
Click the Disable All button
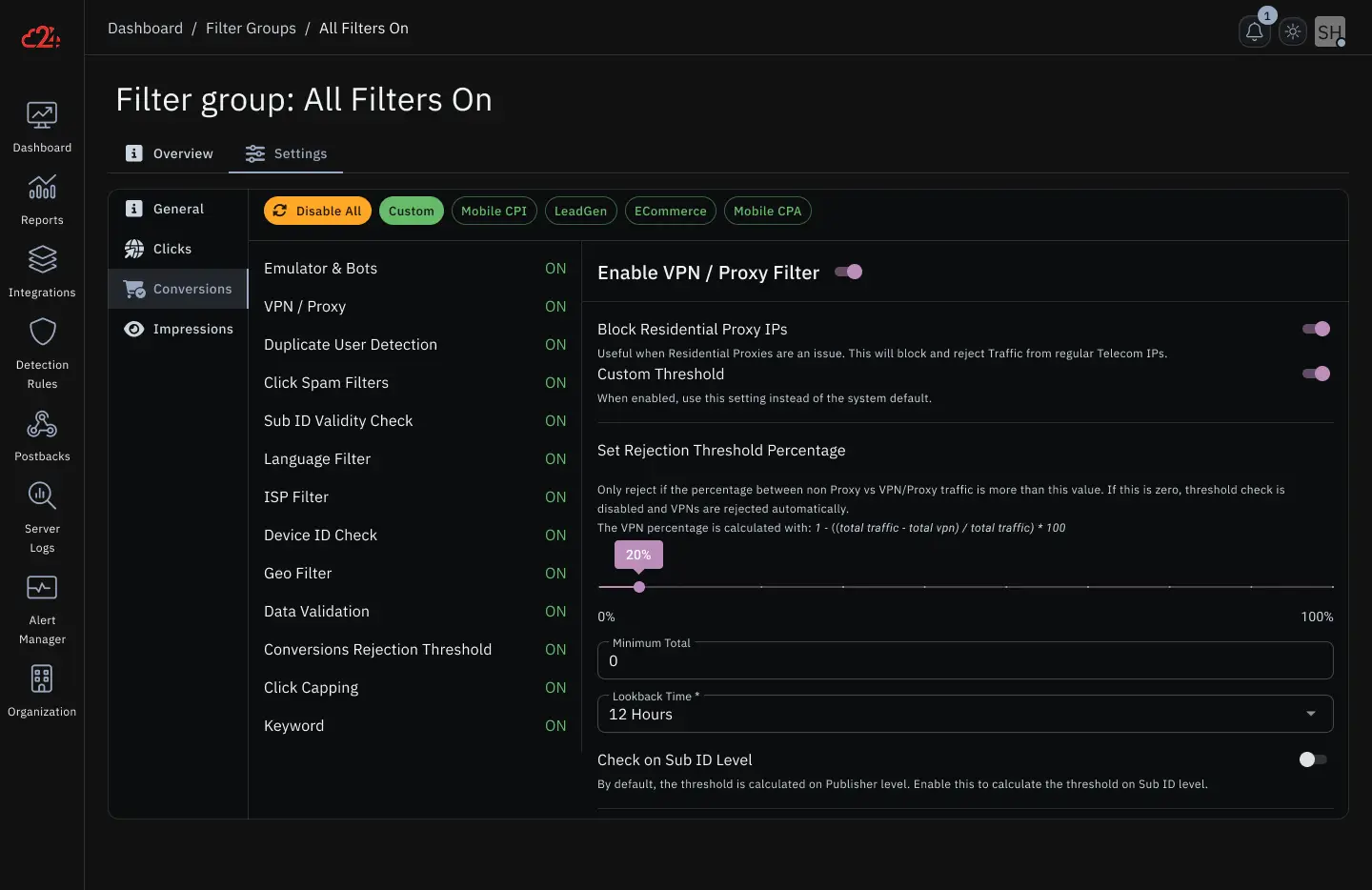(x=317, y=211)
